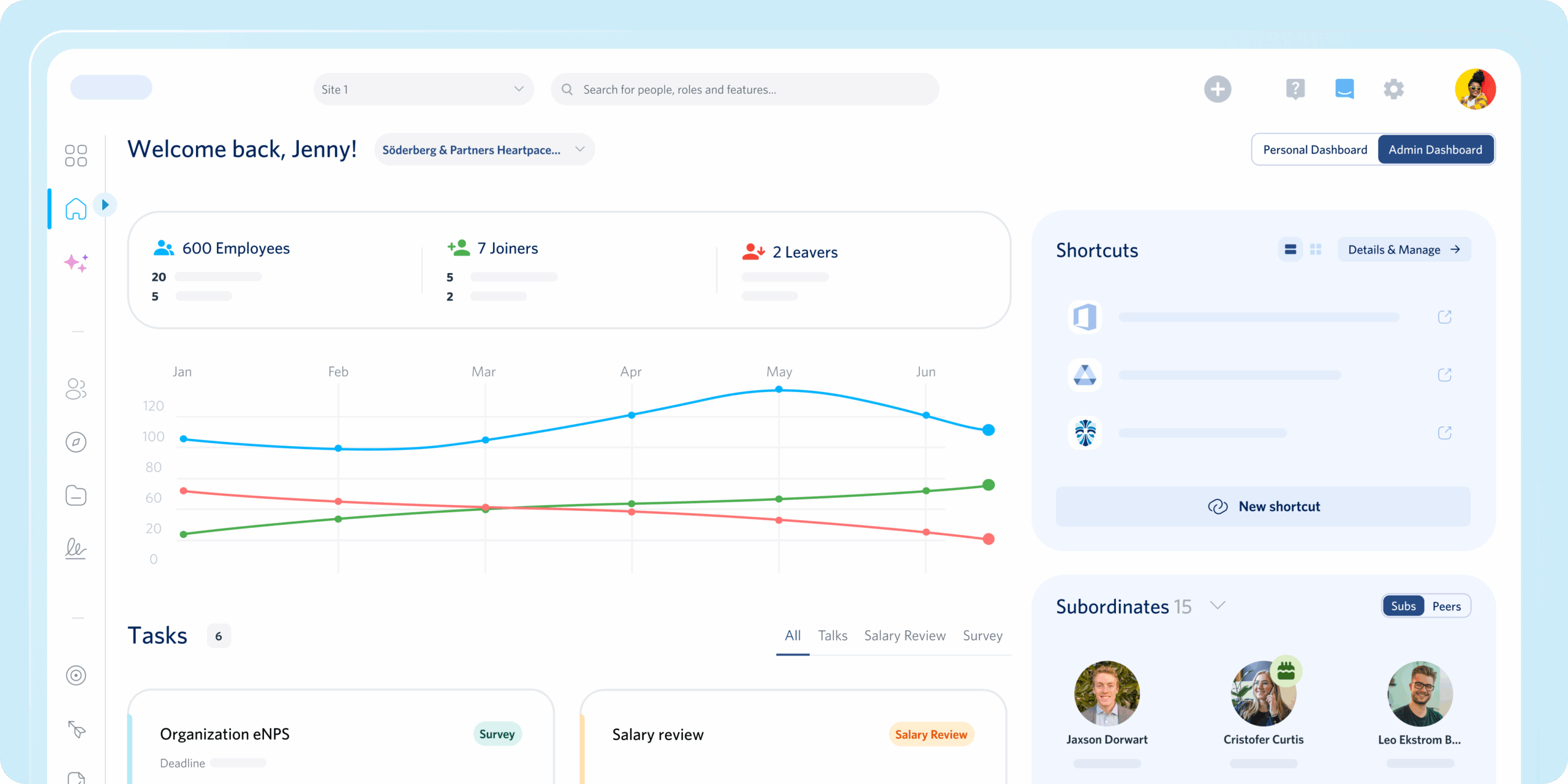Click the 7 Joiners label
Viewport: 1568px width, 784px height.
pos(508,248)
